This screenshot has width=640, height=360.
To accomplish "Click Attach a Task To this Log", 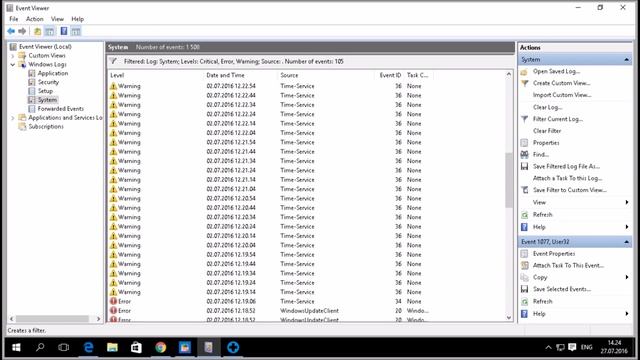I will (567, 178).
